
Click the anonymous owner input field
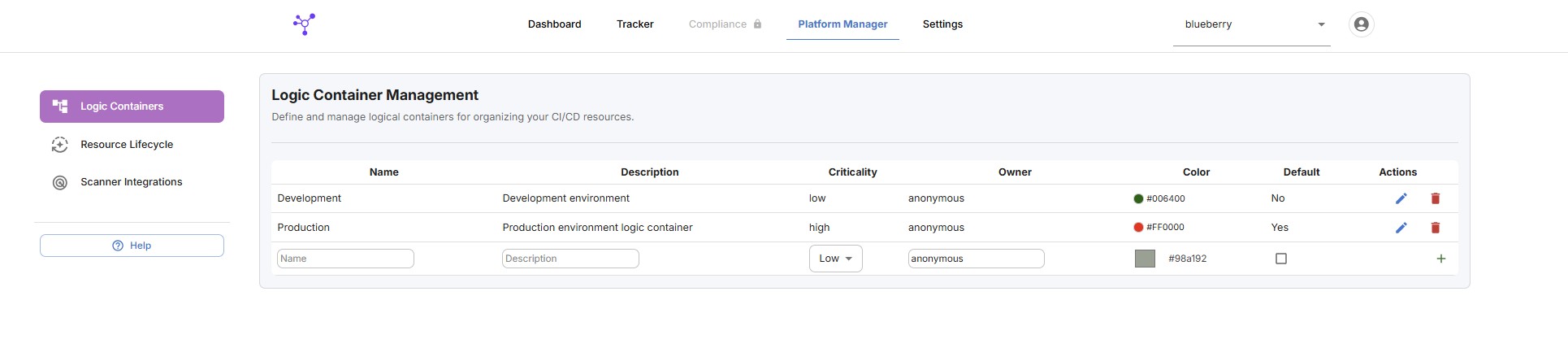[976, 259]
